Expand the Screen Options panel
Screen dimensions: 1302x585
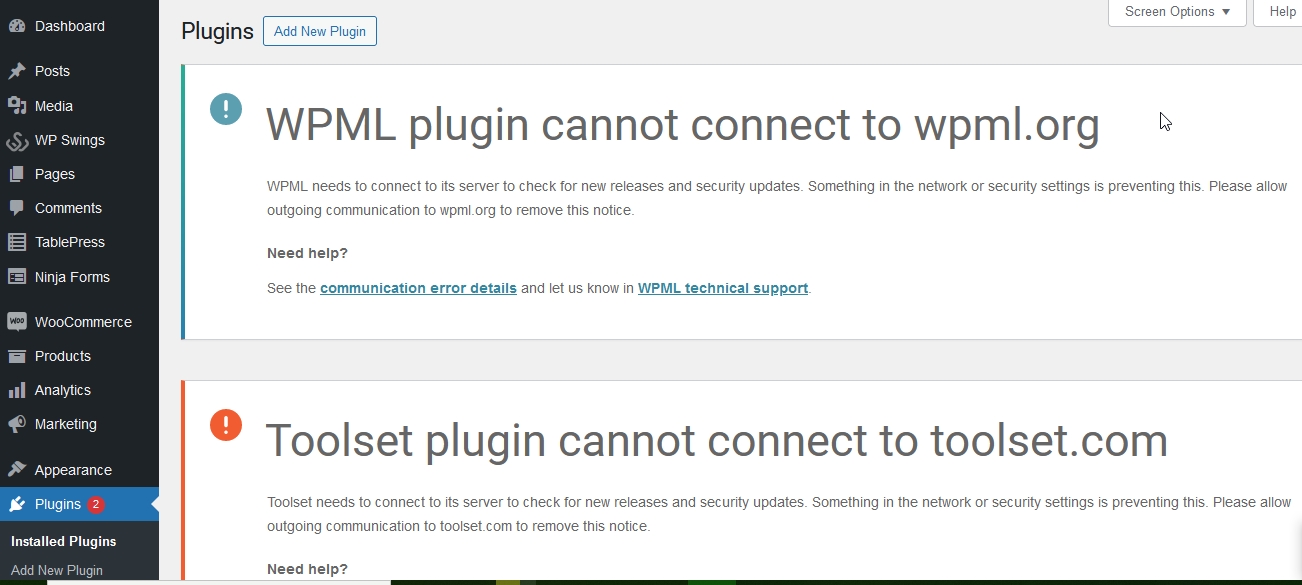click(x=1177, y=12)
